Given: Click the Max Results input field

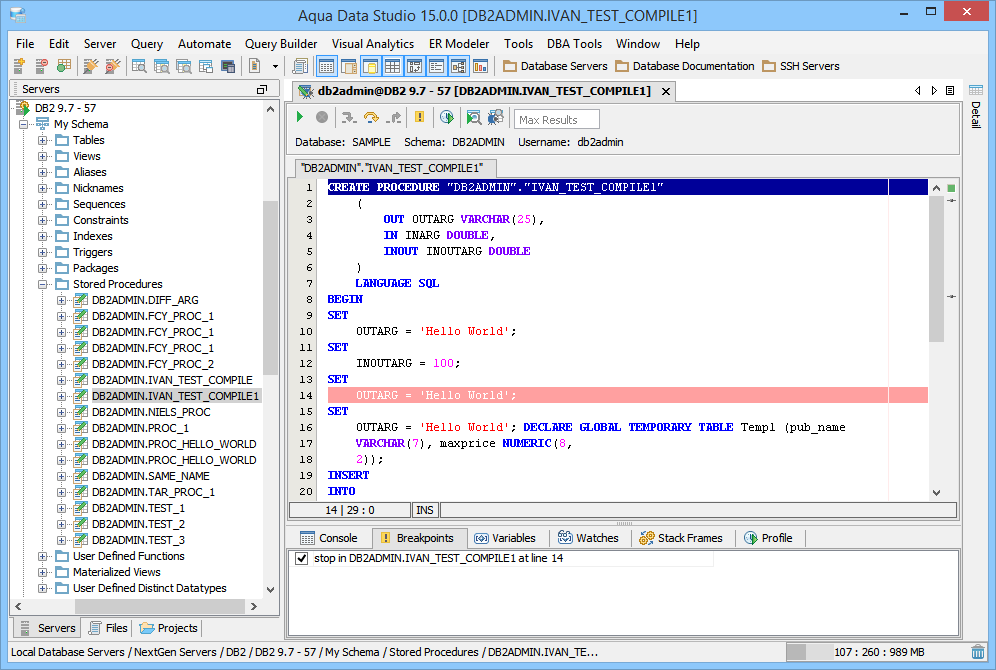Looking at the screenshot, I should coord(557,120).
